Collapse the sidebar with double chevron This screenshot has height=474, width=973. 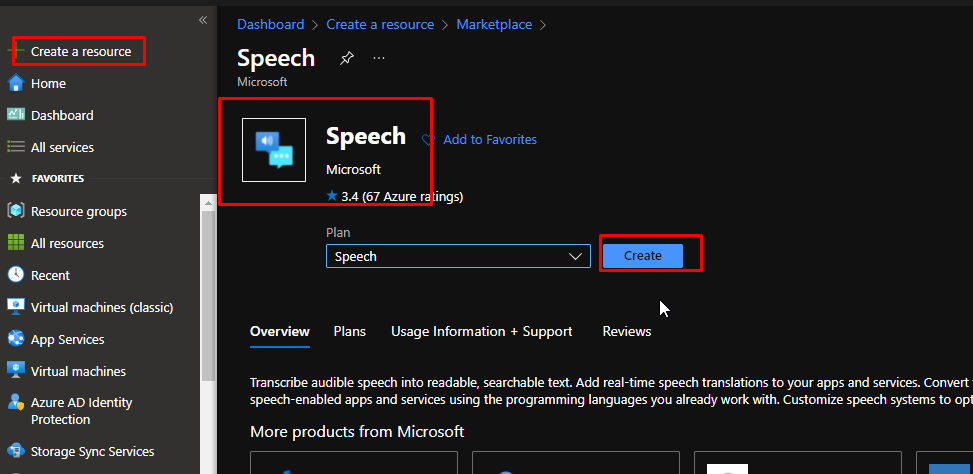[203, 20]
